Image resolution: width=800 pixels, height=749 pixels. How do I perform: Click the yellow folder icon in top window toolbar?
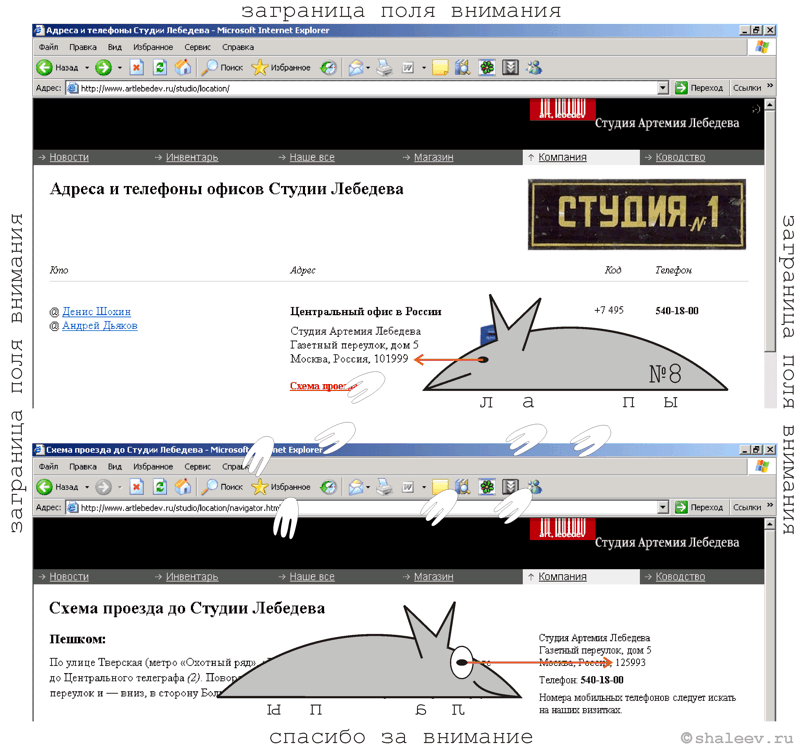point(440,67)
